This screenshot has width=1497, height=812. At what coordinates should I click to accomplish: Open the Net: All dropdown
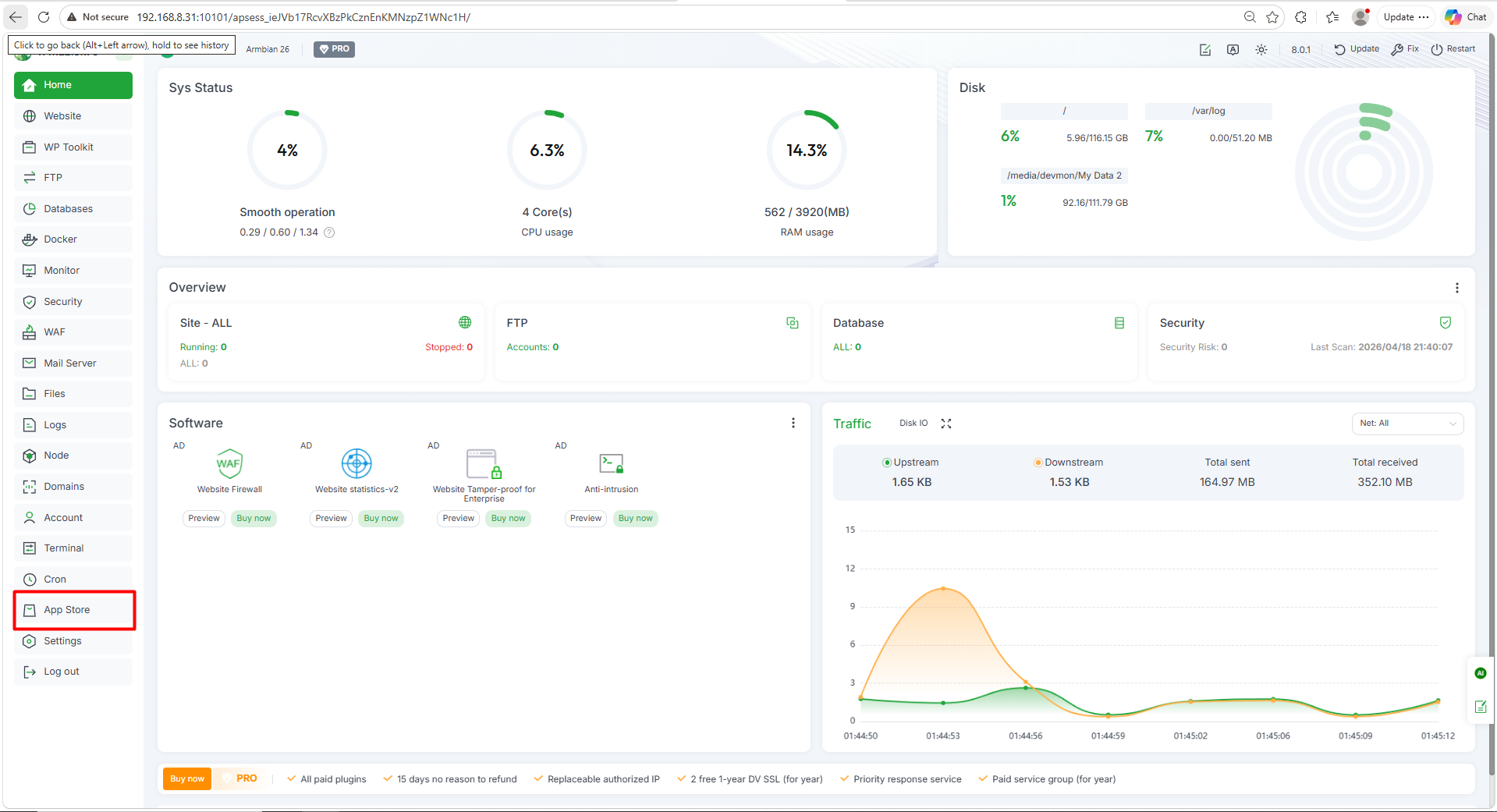1407,424
